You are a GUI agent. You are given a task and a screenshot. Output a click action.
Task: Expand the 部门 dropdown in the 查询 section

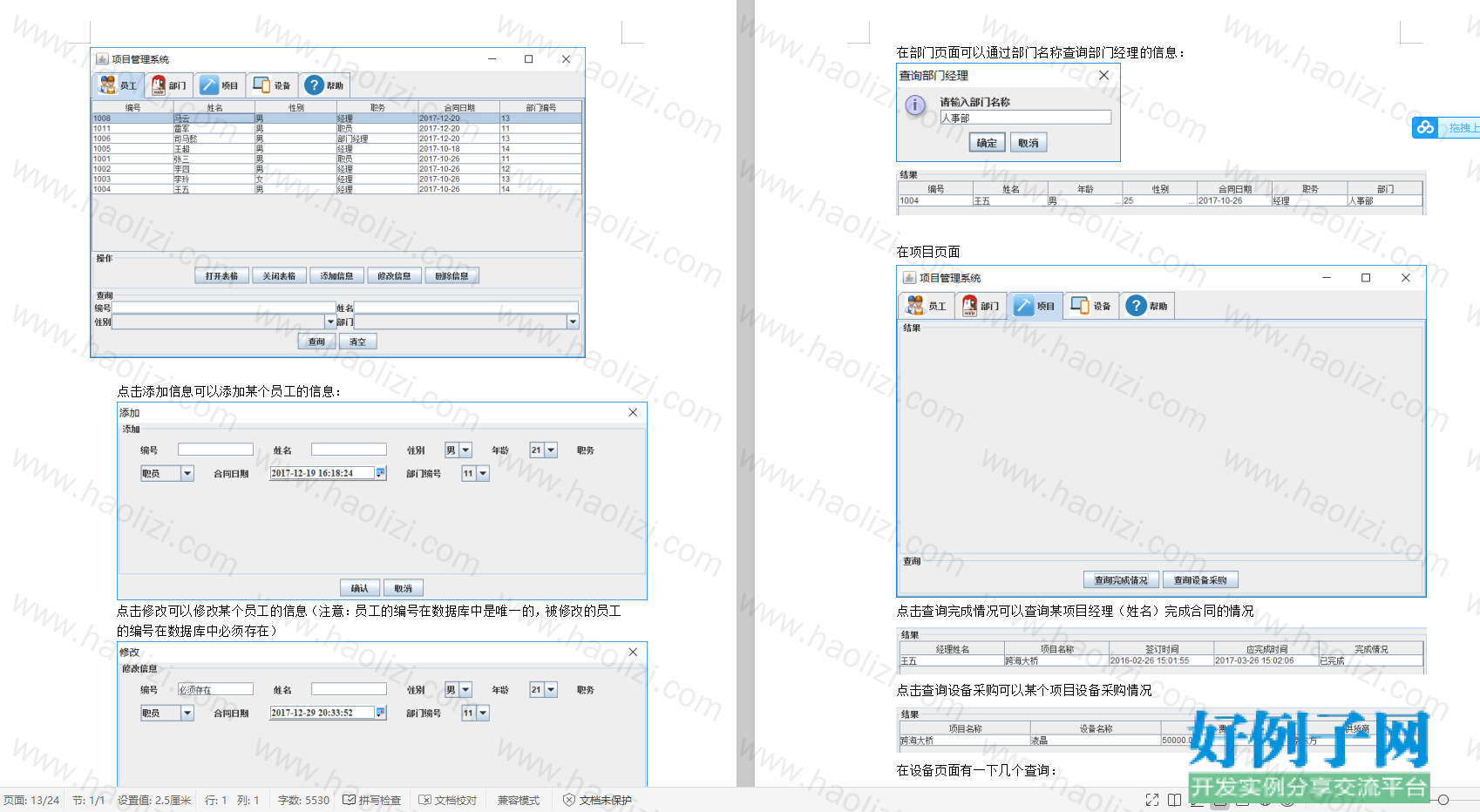(x=573, y=321)
